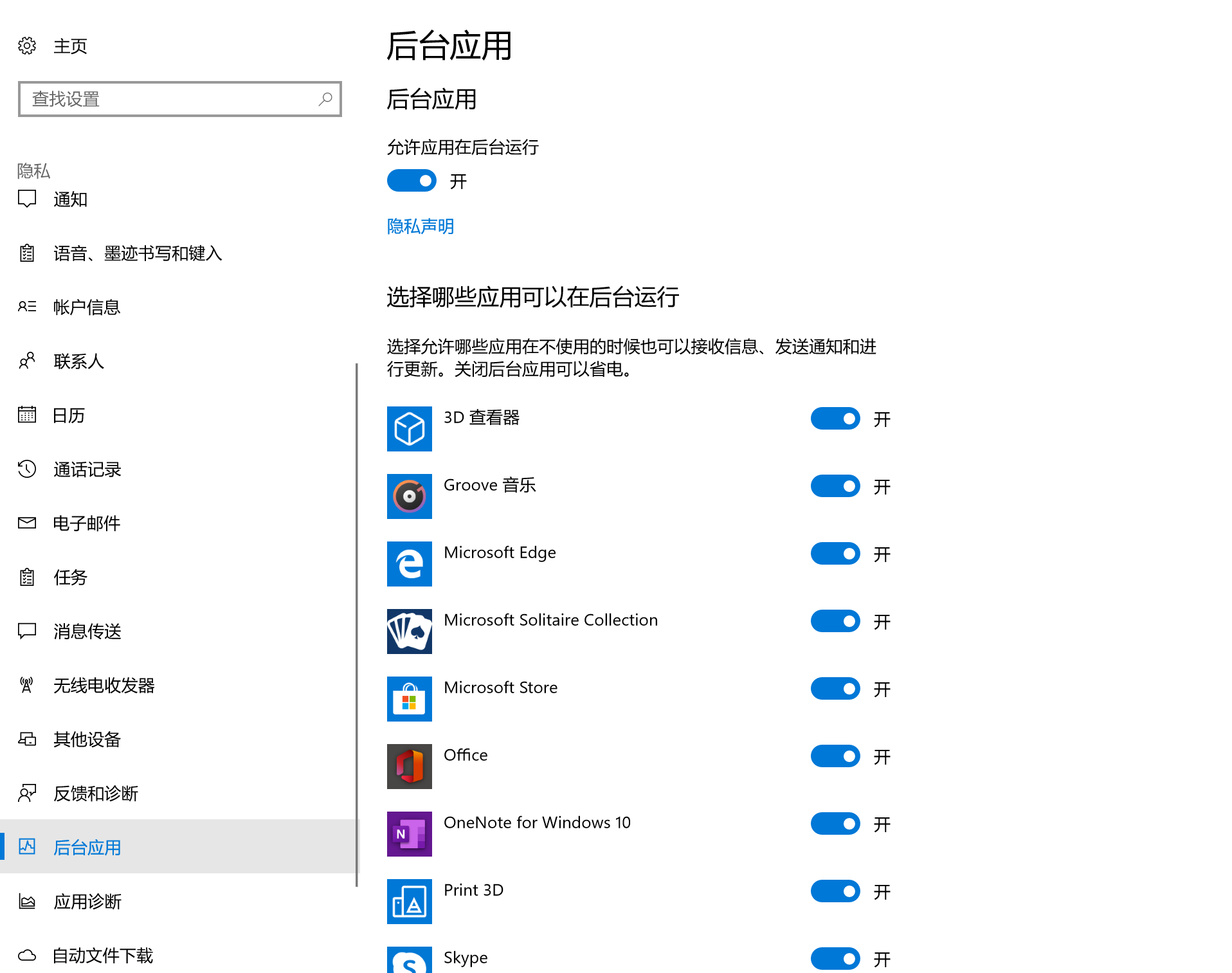Disable background running for 3D 查看器
The width and height of the screenshot is (1232, 973).
click(x=835, y=419)
